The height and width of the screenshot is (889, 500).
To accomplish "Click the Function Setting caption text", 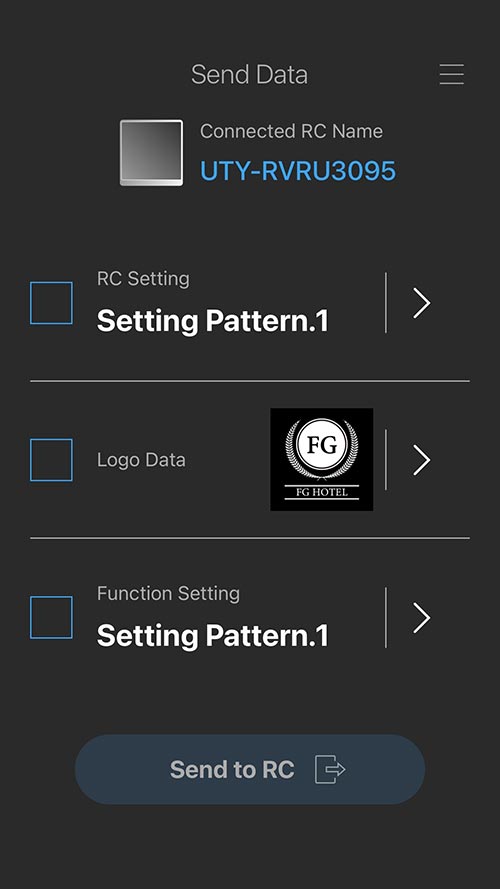I will click(x=168, y=593).
